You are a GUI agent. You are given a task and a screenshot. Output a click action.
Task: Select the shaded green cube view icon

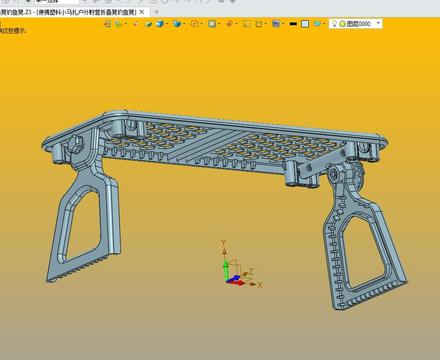148,24
